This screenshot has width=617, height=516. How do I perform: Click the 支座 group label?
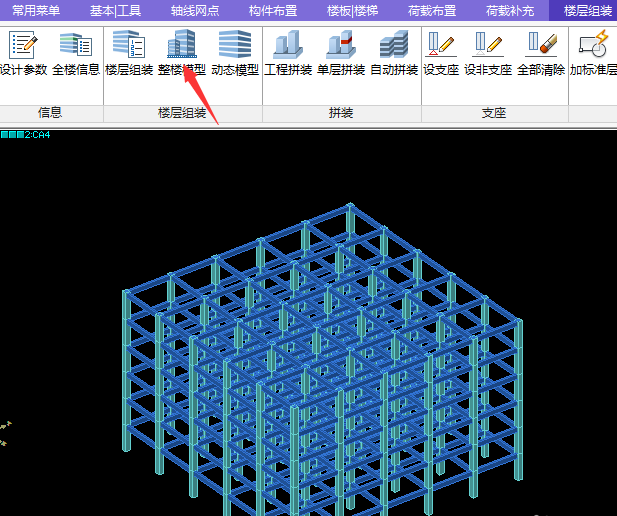click(494, 113)
